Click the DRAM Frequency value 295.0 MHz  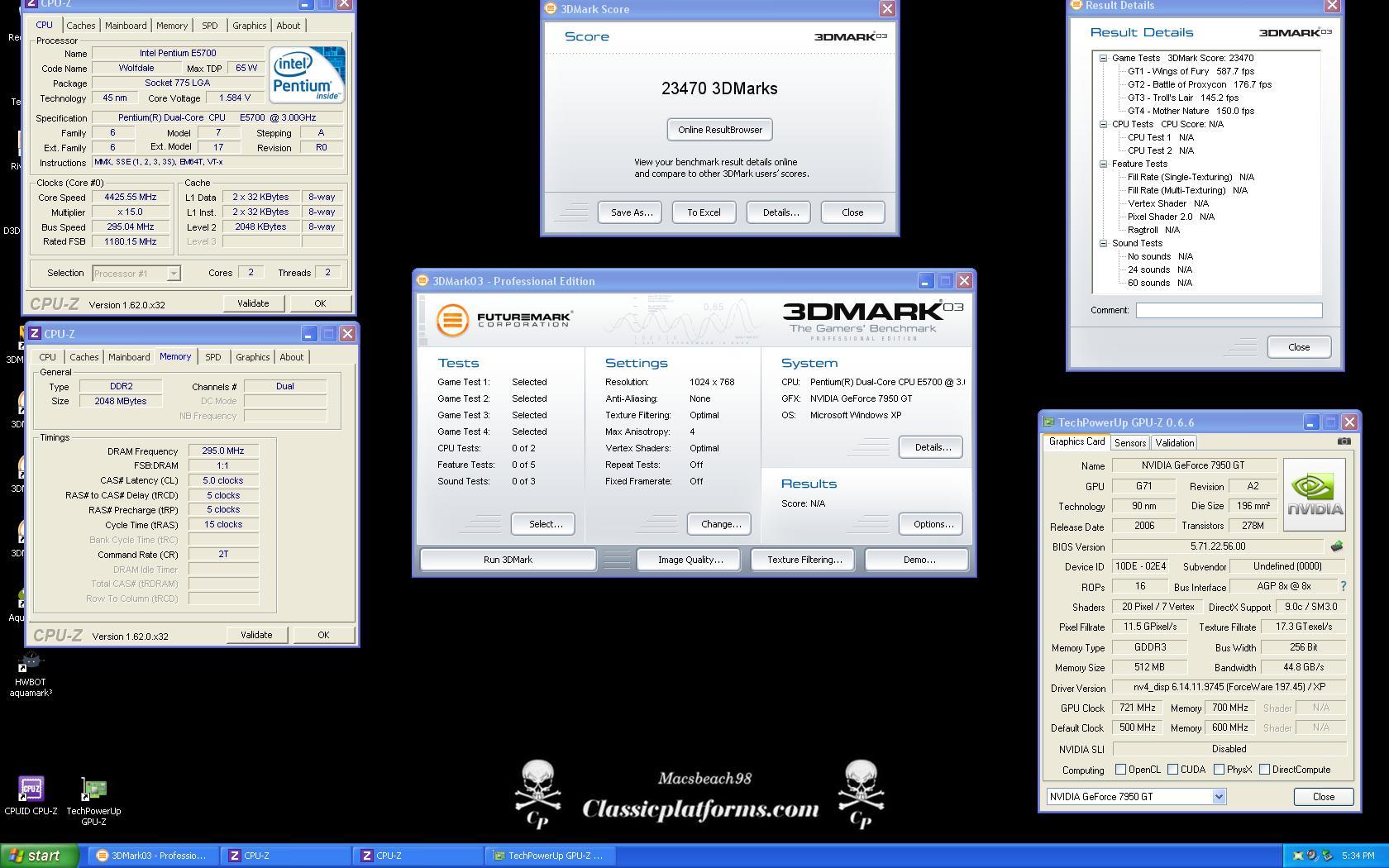point(223,451)
